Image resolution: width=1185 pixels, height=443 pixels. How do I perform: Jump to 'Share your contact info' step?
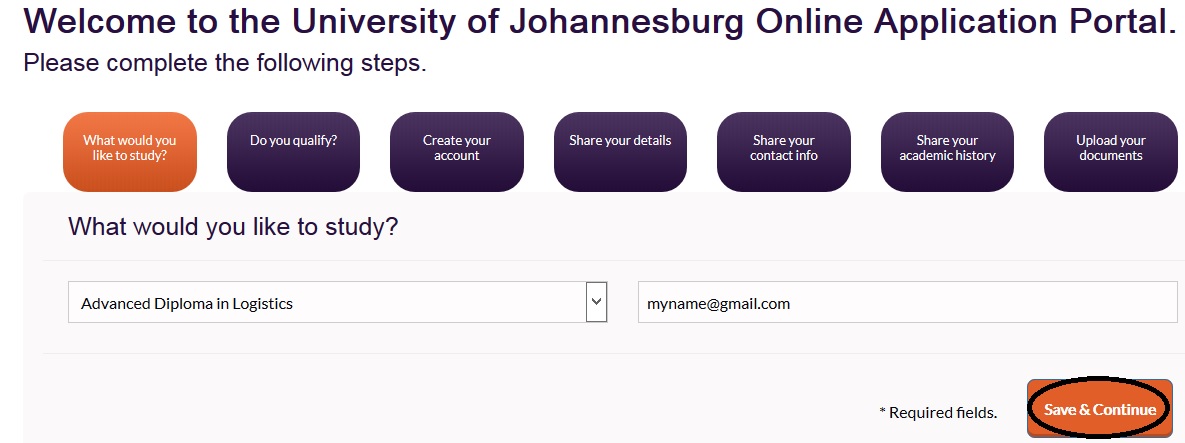pyautogui.click(x=784, y=151)
